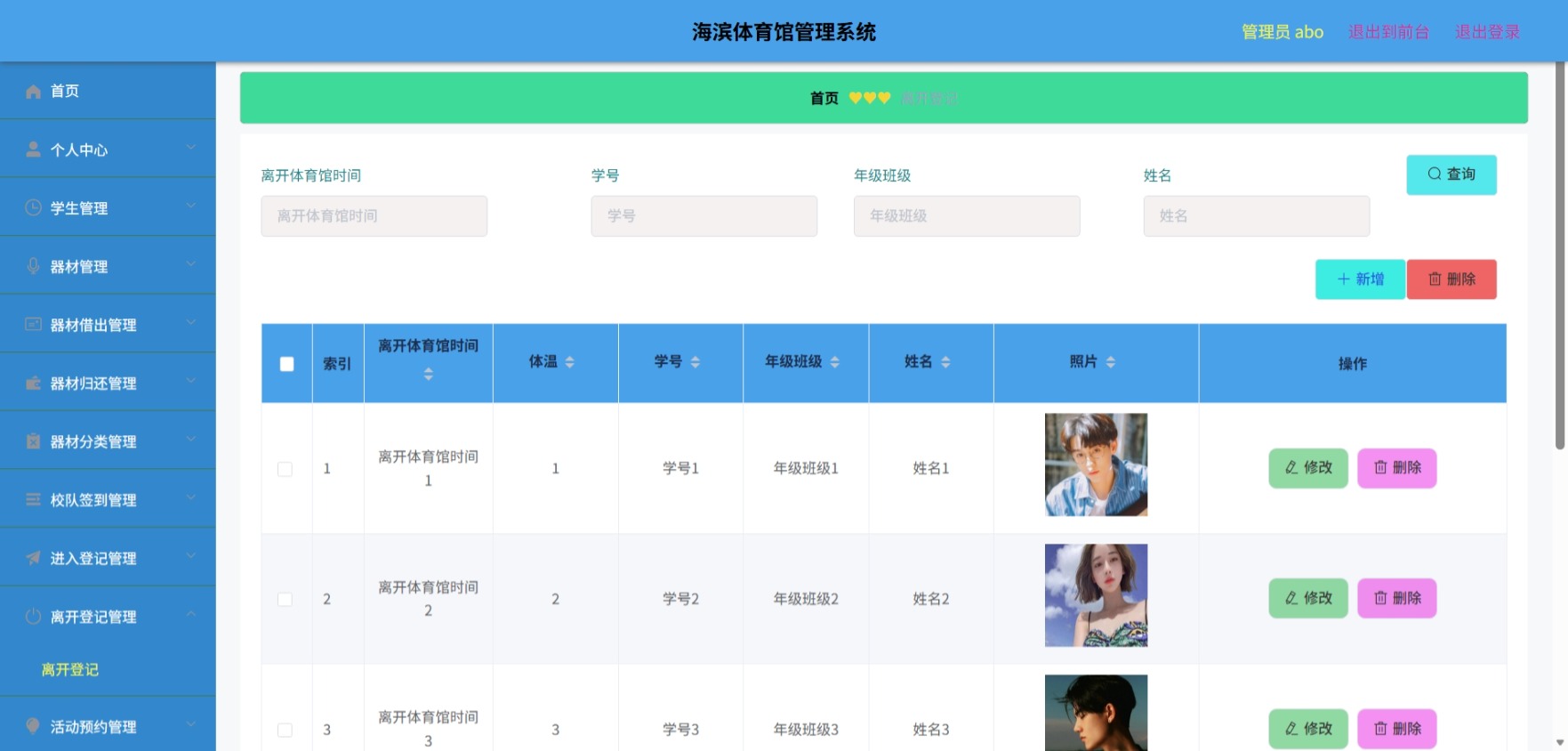This screenshot has width=1568, height=751.
Task: Click the 管理员 abo account label
Action: pos(1283,32)
